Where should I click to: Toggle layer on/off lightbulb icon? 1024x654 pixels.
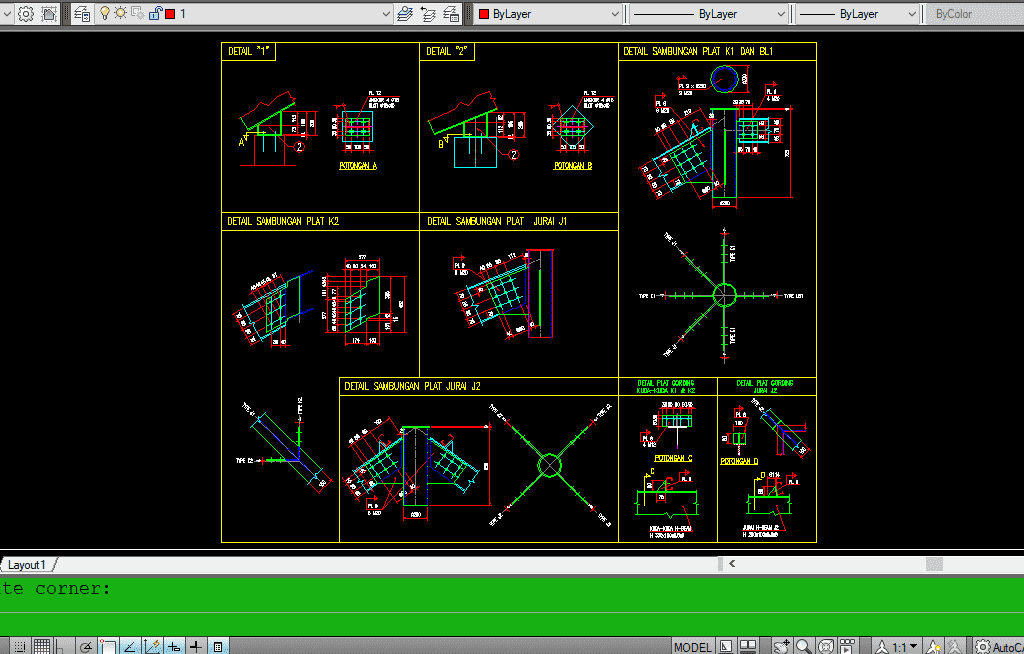click(x=105, y=14)
